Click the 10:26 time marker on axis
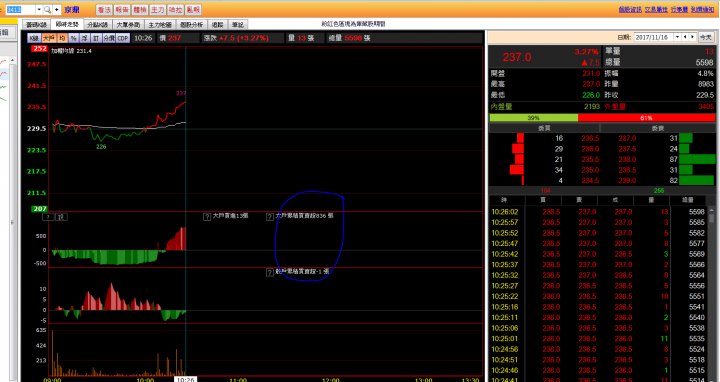This screenshot has width=720, height=382. pos(185,379)
